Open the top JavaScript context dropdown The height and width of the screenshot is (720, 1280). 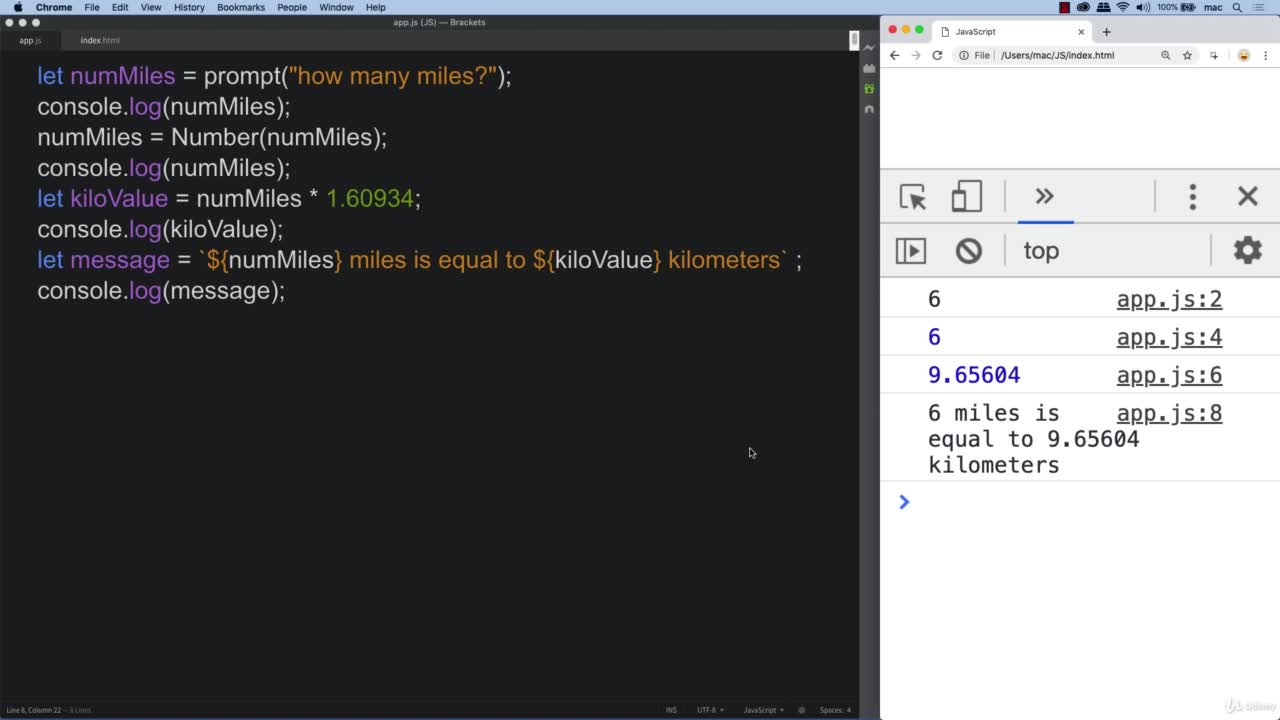(1041, 251)
